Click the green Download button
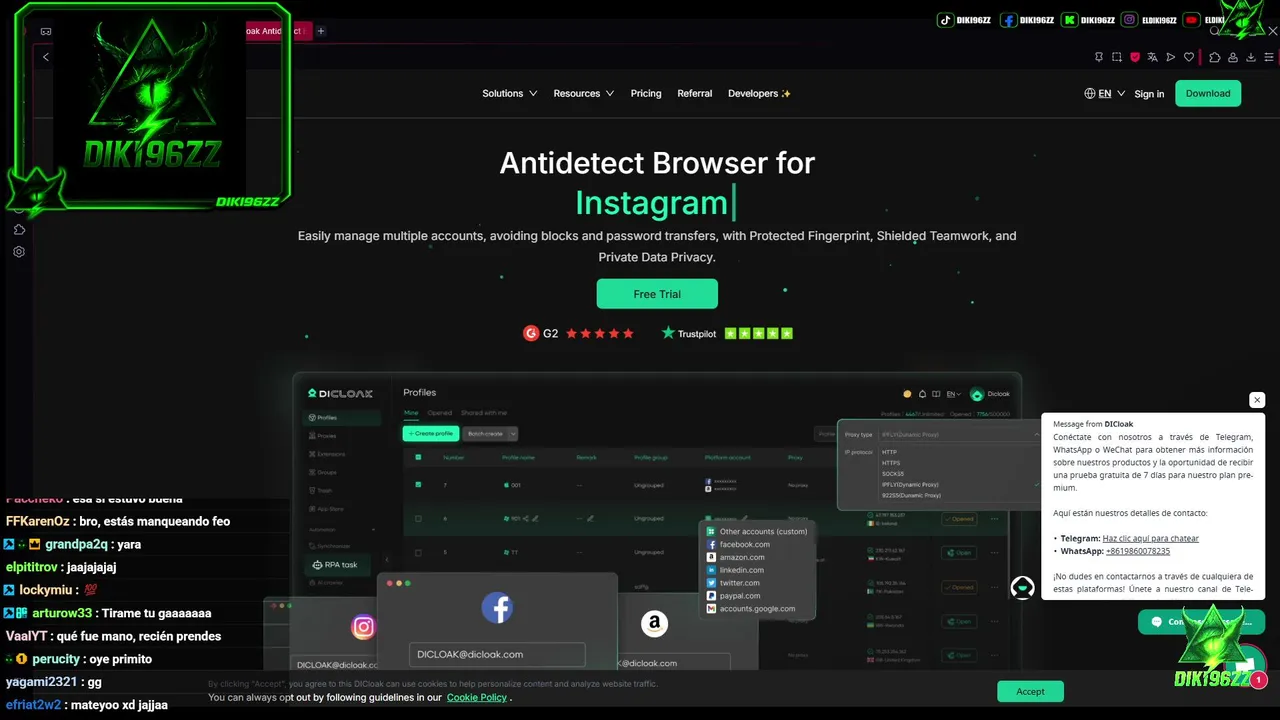1280x720 pixels. coord(1208,93)
